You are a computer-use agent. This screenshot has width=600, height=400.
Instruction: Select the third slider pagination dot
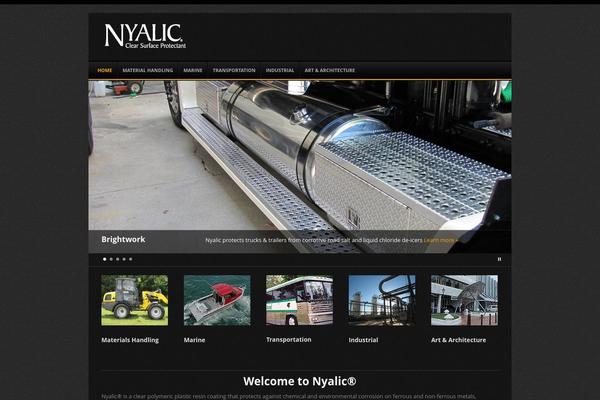click(117, 259)
